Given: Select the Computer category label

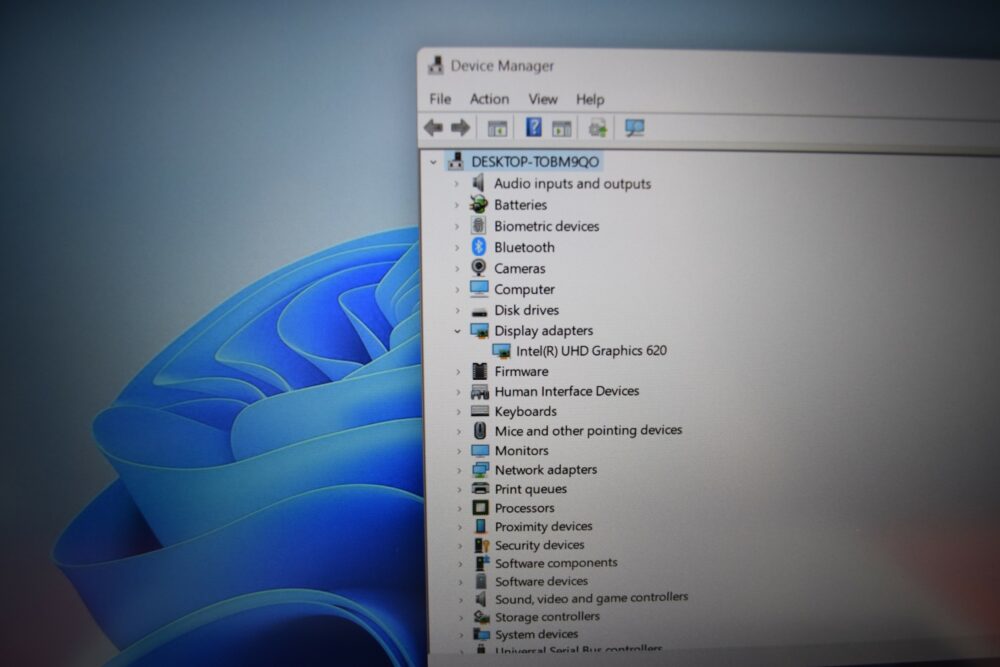Looking at the screenshot, I should [524, 290].
